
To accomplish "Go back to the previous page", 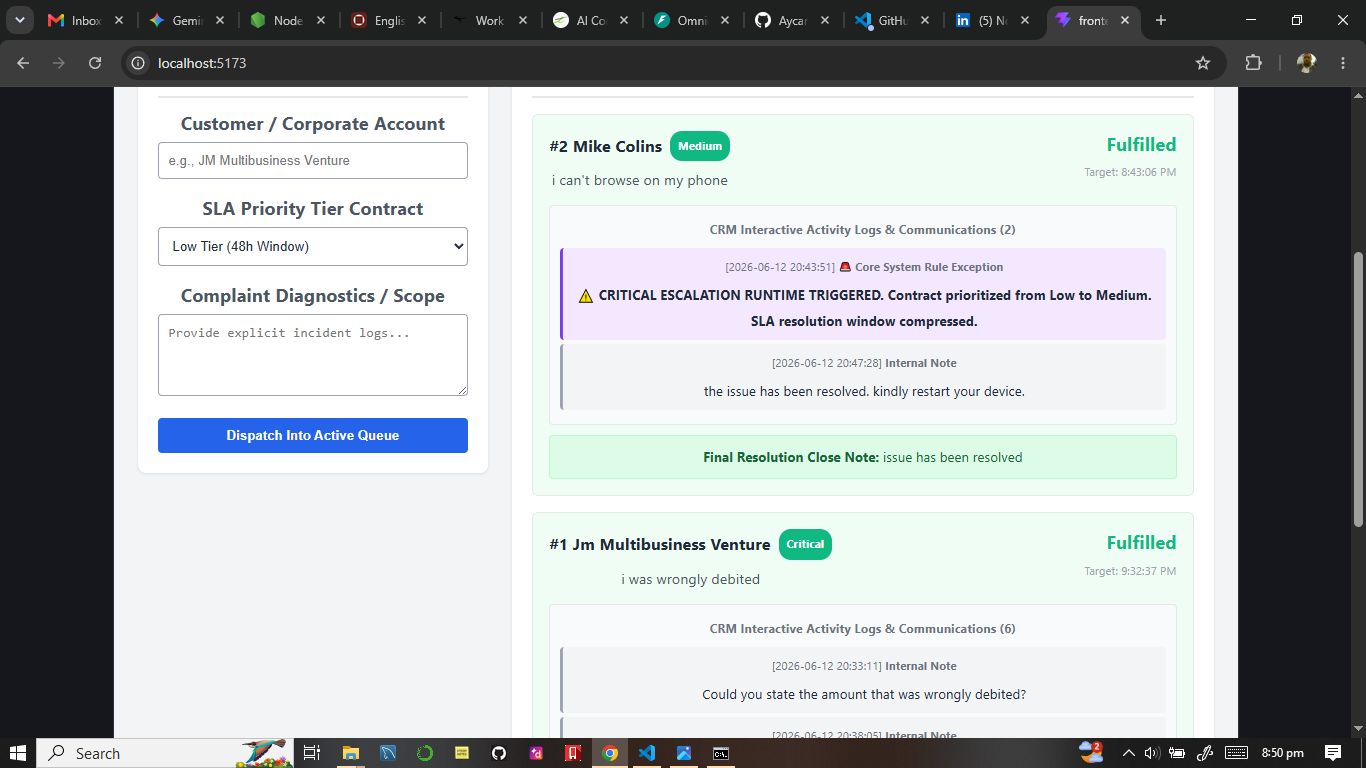I will (23, 63).
